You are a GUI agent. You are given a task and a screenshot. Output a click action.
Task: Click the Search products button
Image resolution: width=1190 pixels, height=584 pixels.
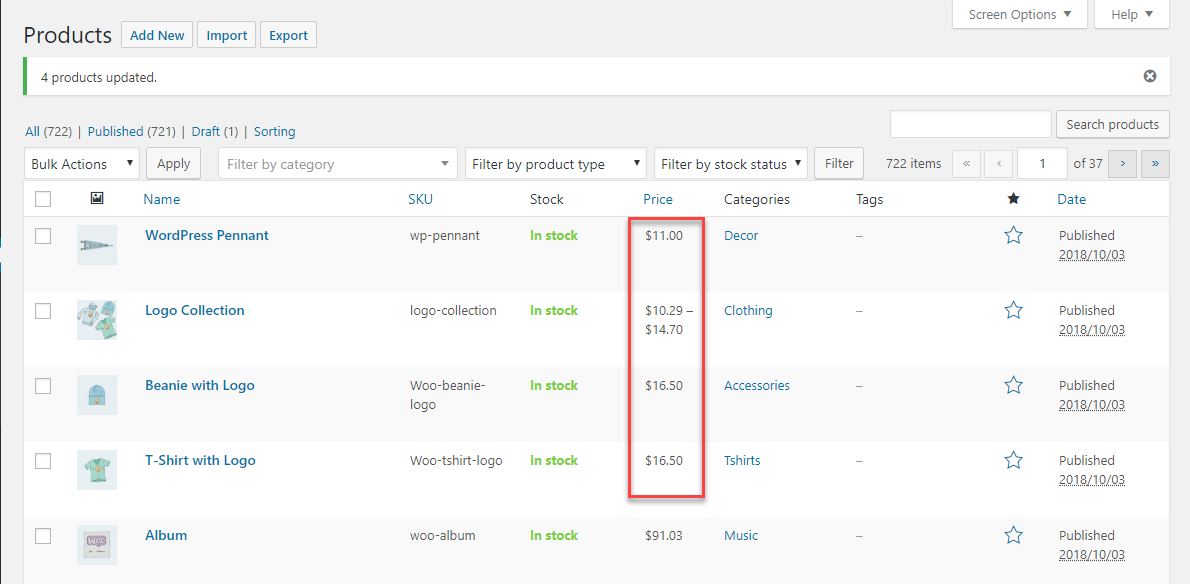(1113, 124)
